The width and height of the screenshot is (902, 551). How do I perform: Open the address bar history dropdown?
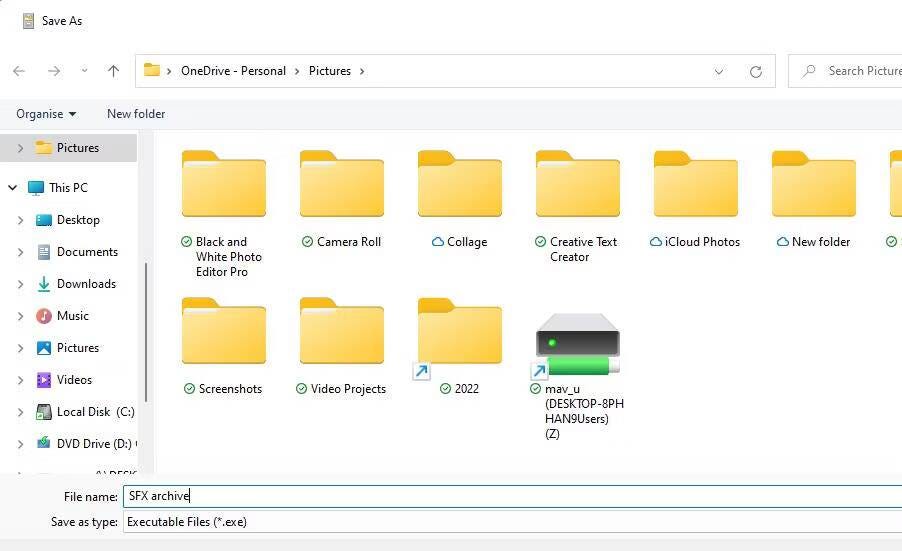click(718, 72)
